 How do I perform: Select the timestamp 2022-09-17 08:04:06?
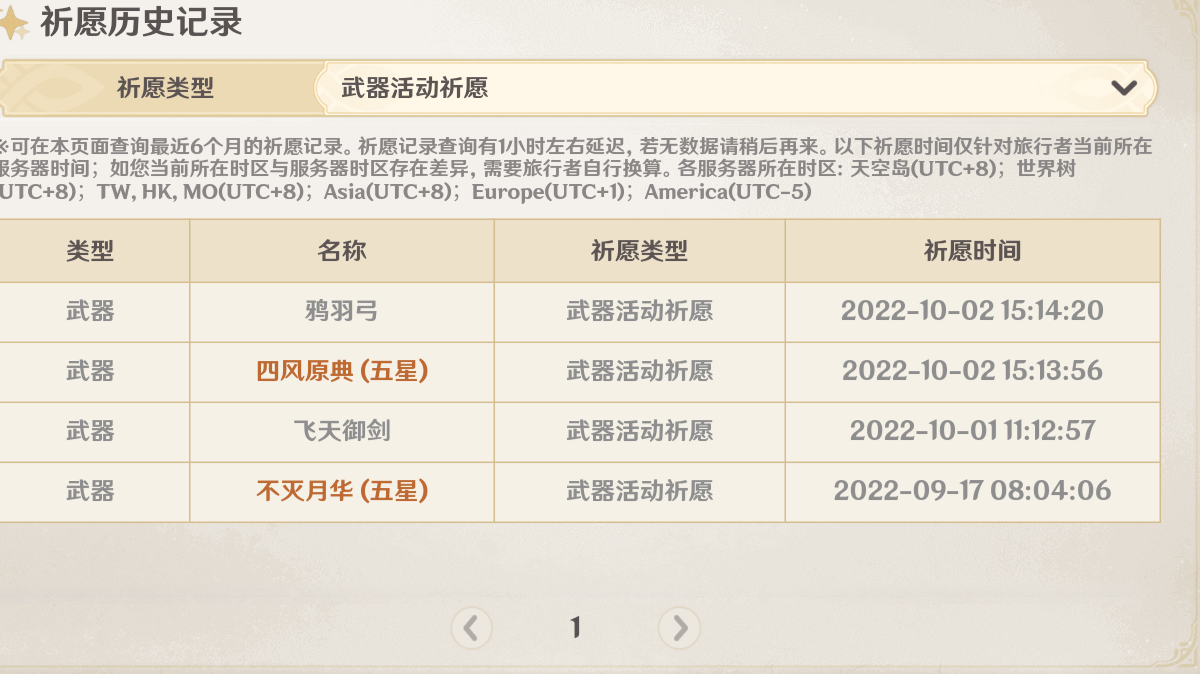(x=972, y=491)
